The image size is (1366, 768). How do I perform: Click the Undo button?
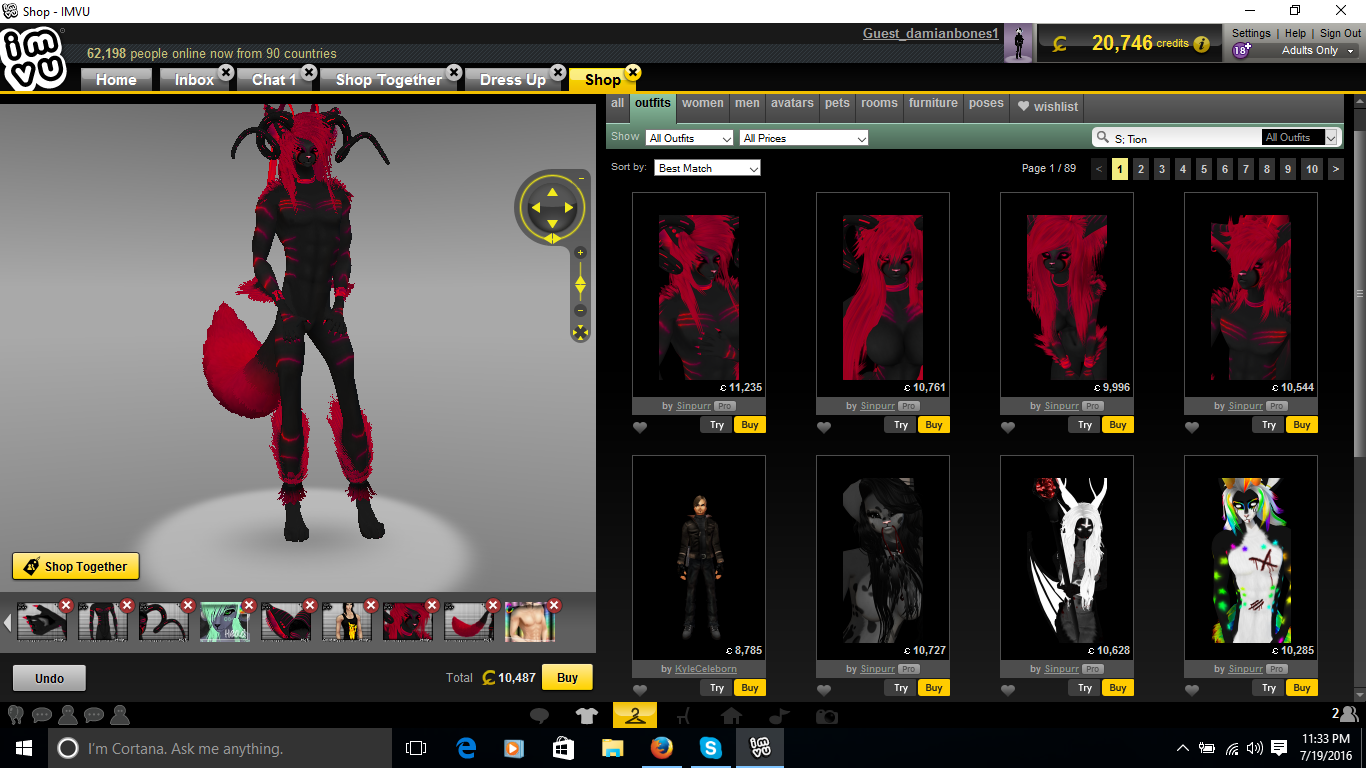point(49,678)
